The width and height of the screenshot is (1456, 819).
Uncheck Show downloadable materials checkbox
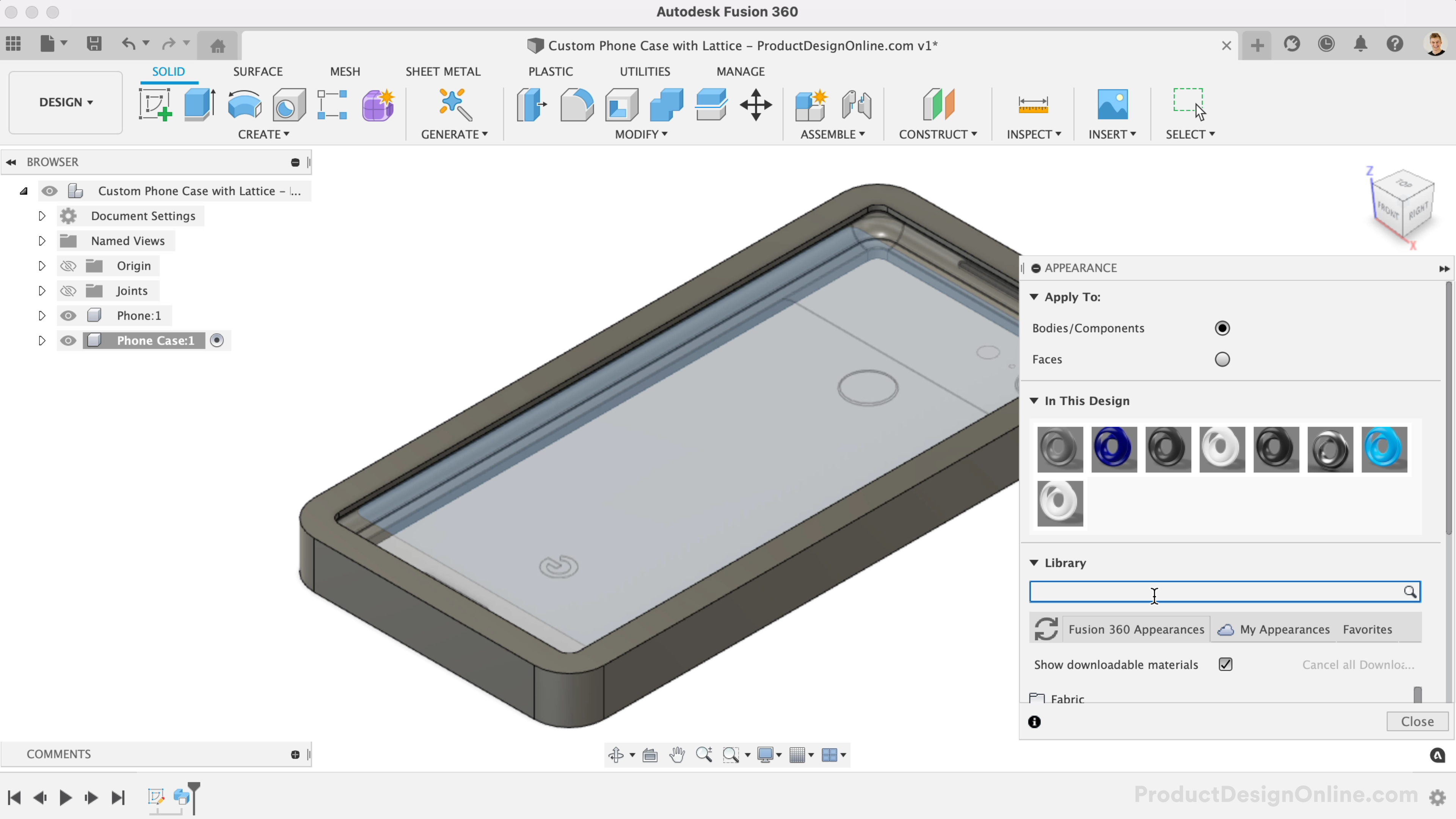1225,665
